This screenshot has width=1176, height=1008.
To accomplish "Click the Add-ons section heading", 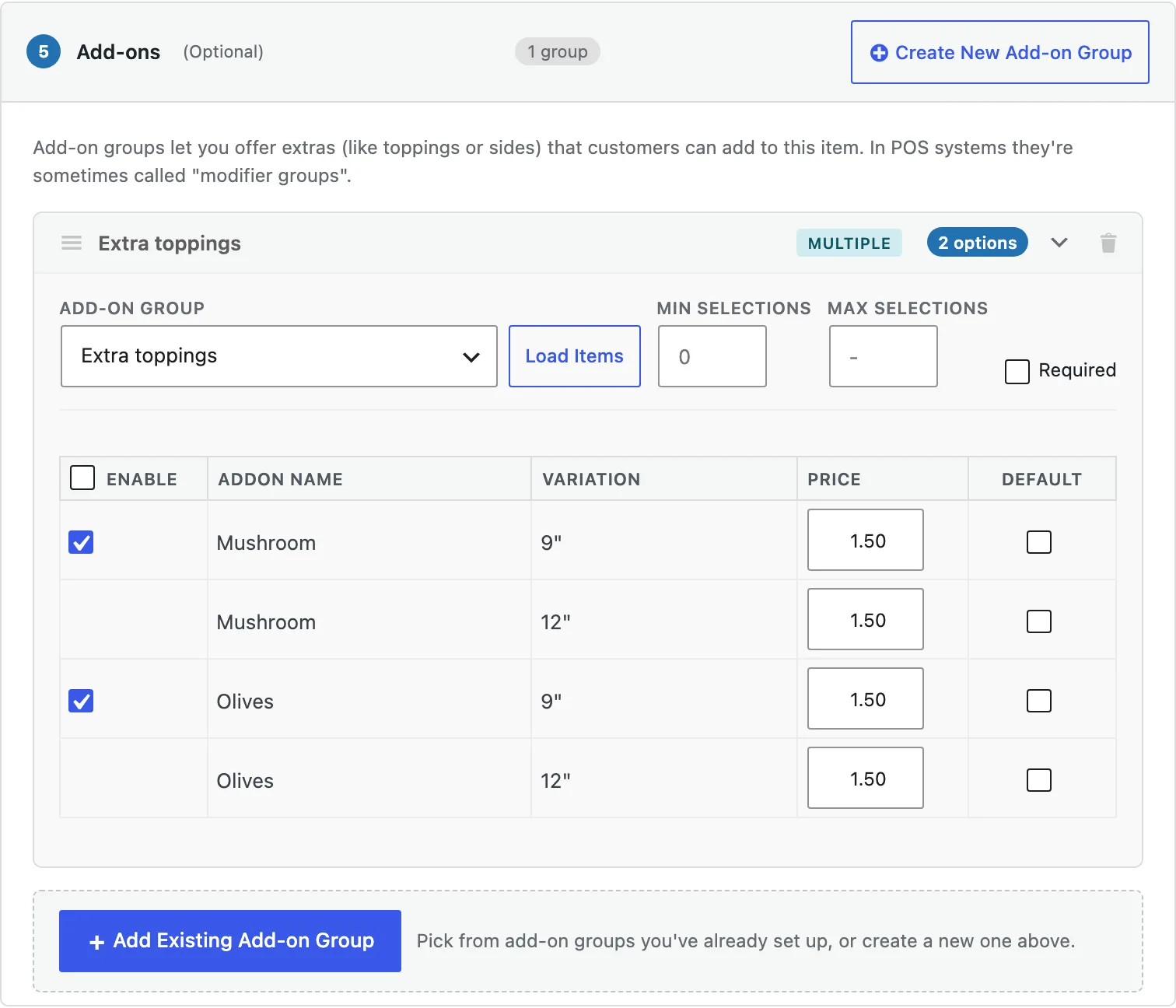I will (x=118, y=52).
